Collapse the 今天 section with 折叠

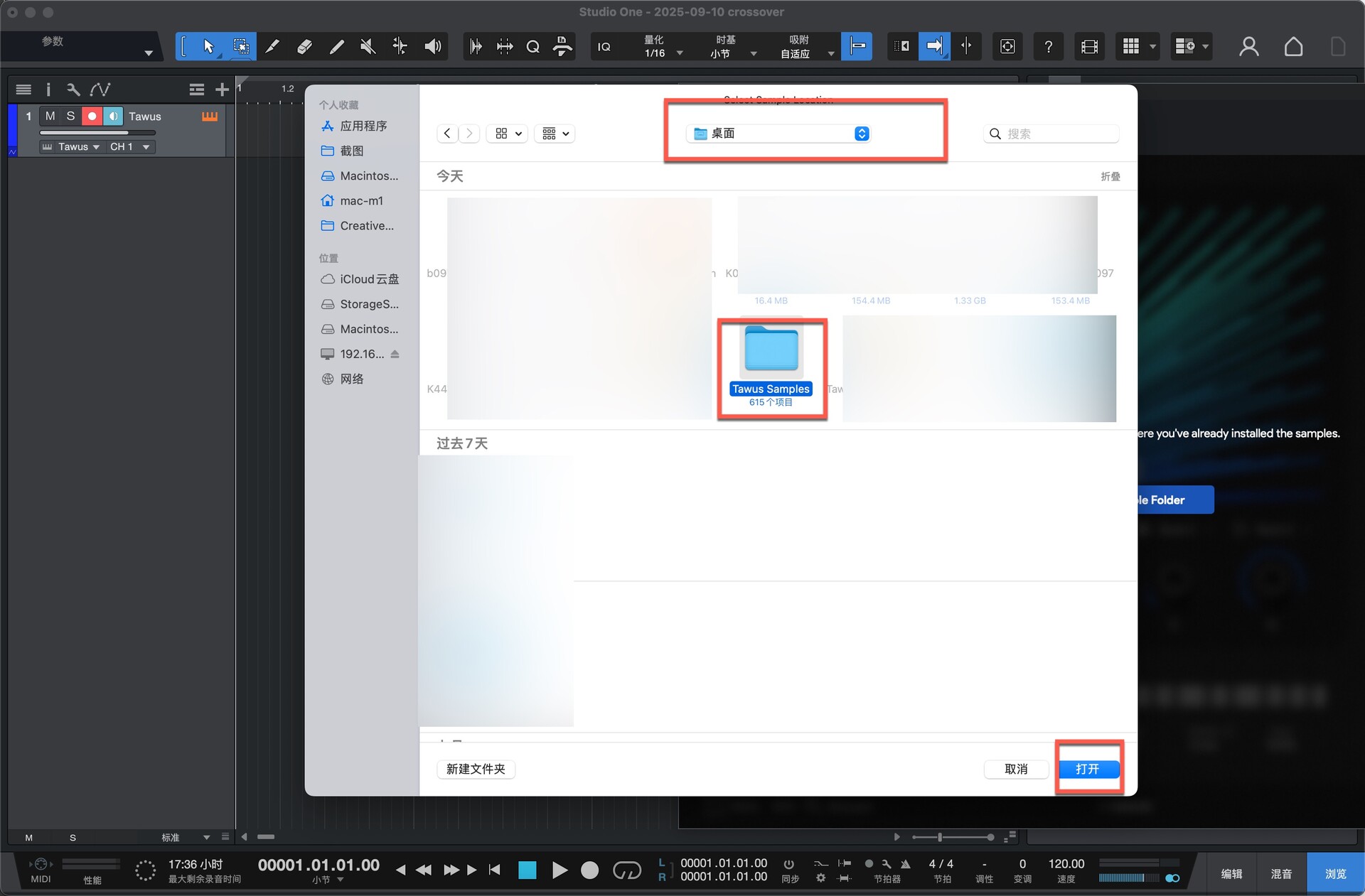[x=1110, y=176]
